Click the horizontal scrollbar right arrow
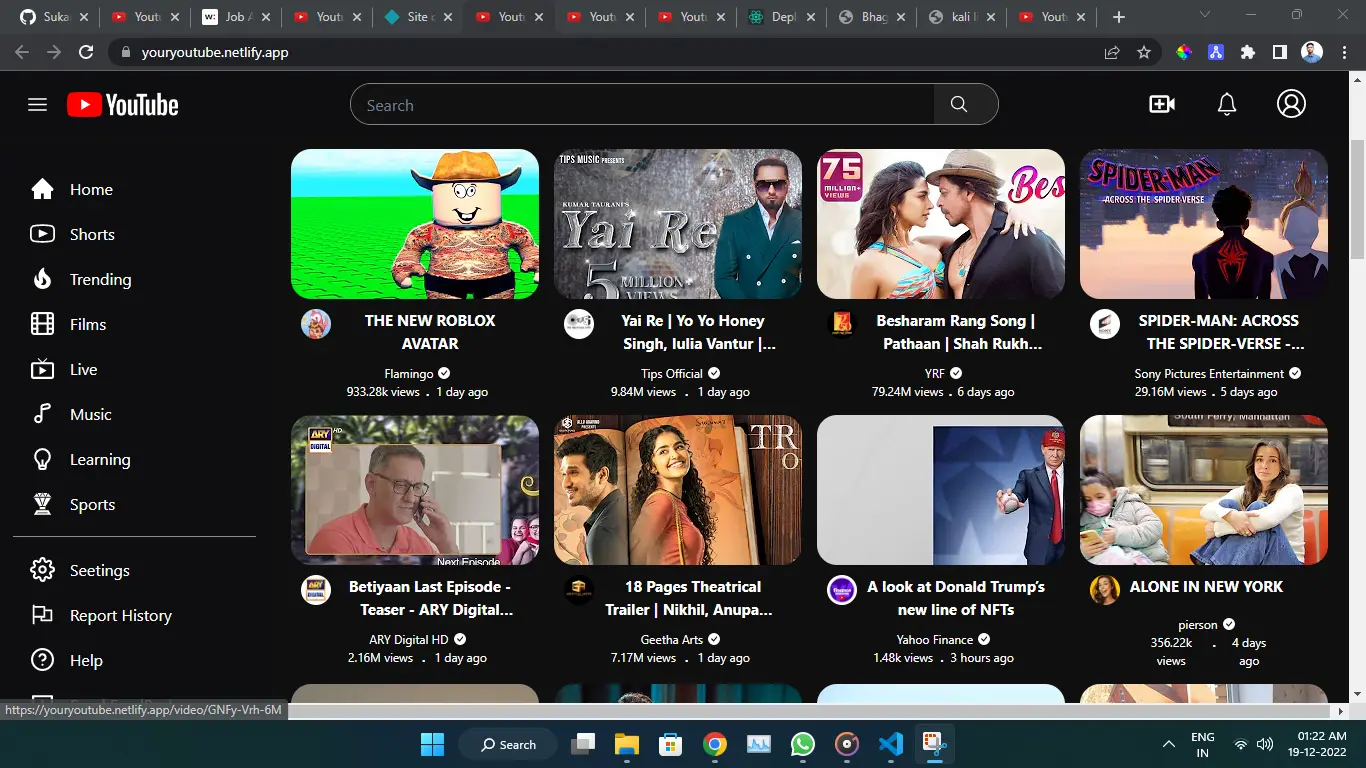The height and width of the screenshot is (768, 1366). point(1341,711)
